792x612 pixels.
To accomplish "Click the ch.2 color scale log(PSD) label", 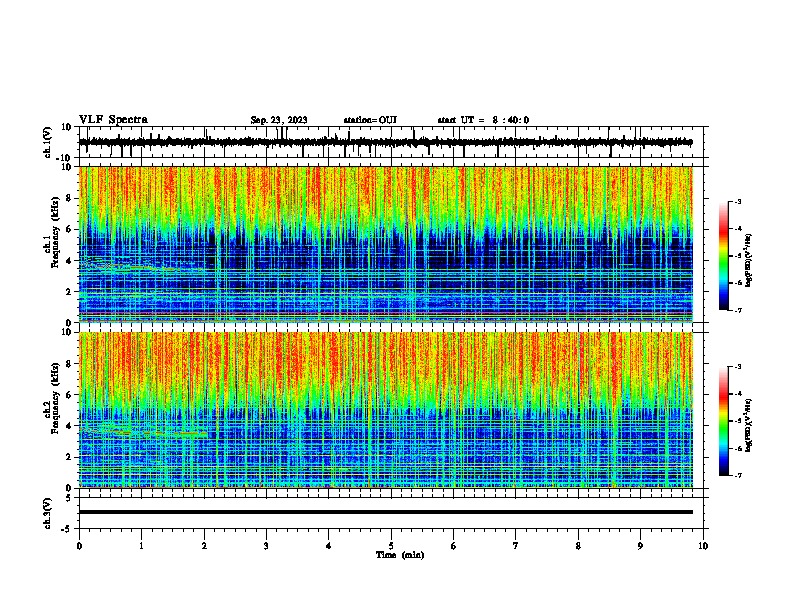I will (748, 425).
